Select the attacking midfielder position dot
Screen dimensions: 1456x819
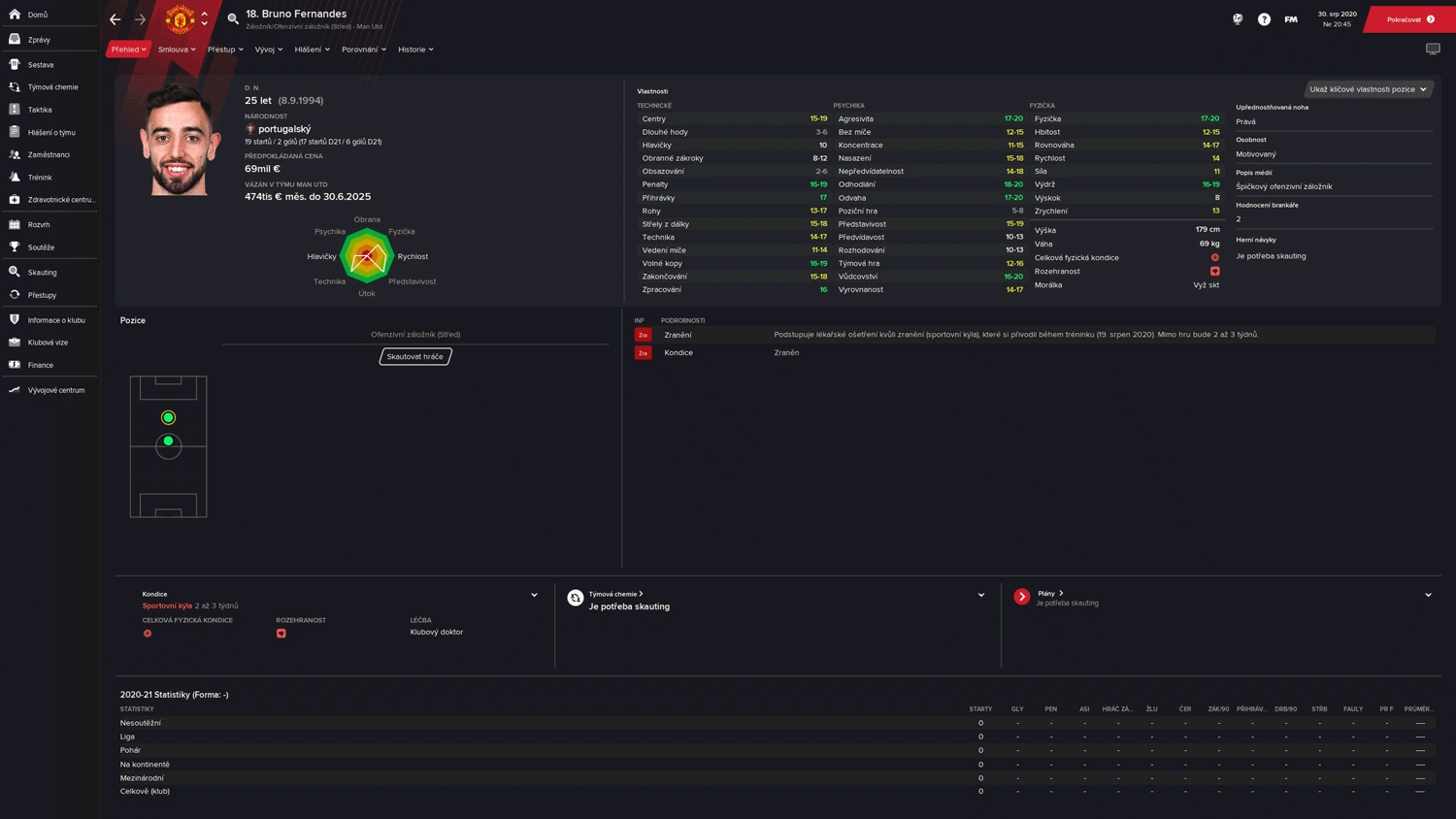click(x=169, y=417)
